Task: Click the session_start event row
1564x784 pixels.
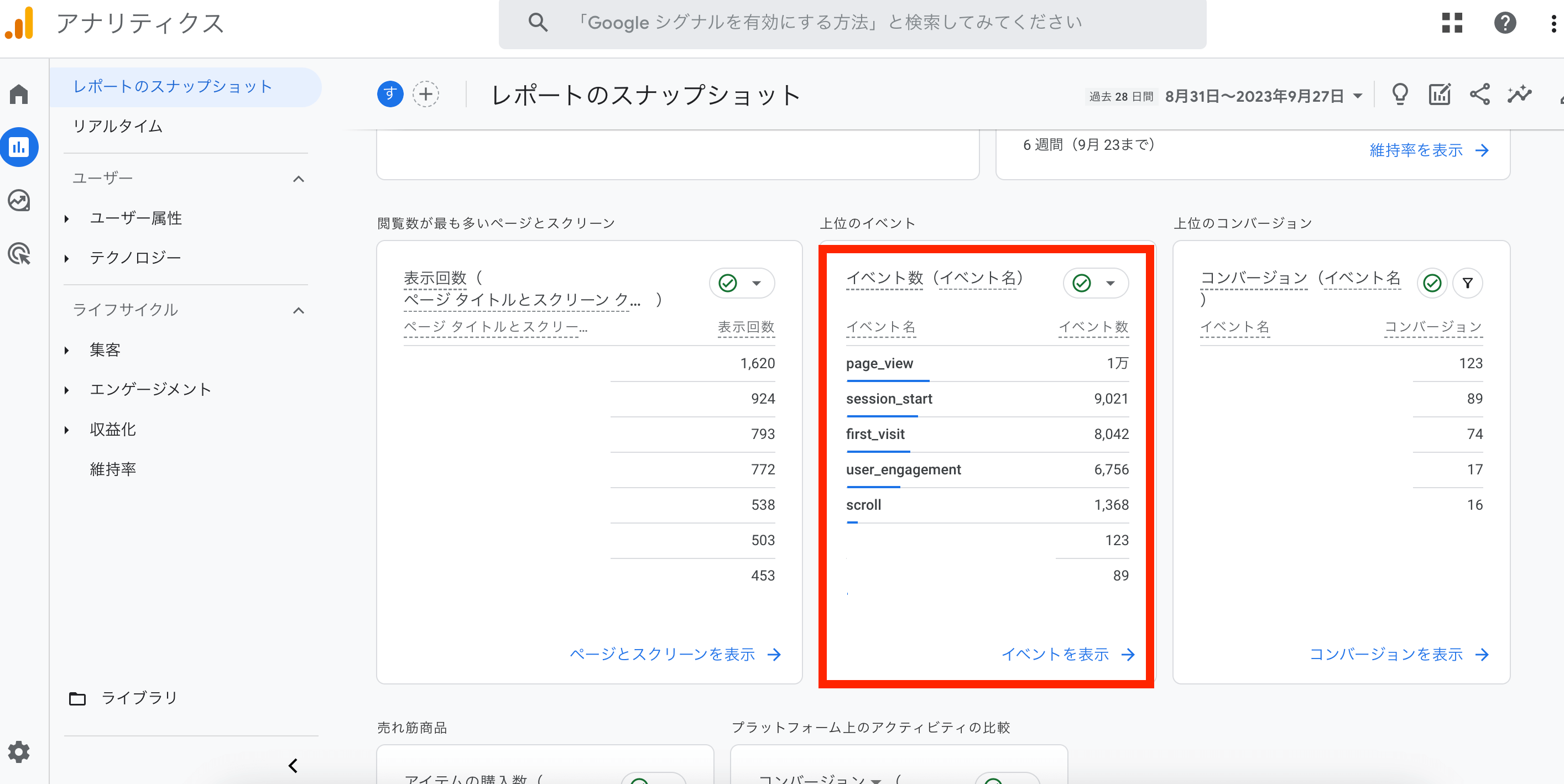Action: pos(987,399)
